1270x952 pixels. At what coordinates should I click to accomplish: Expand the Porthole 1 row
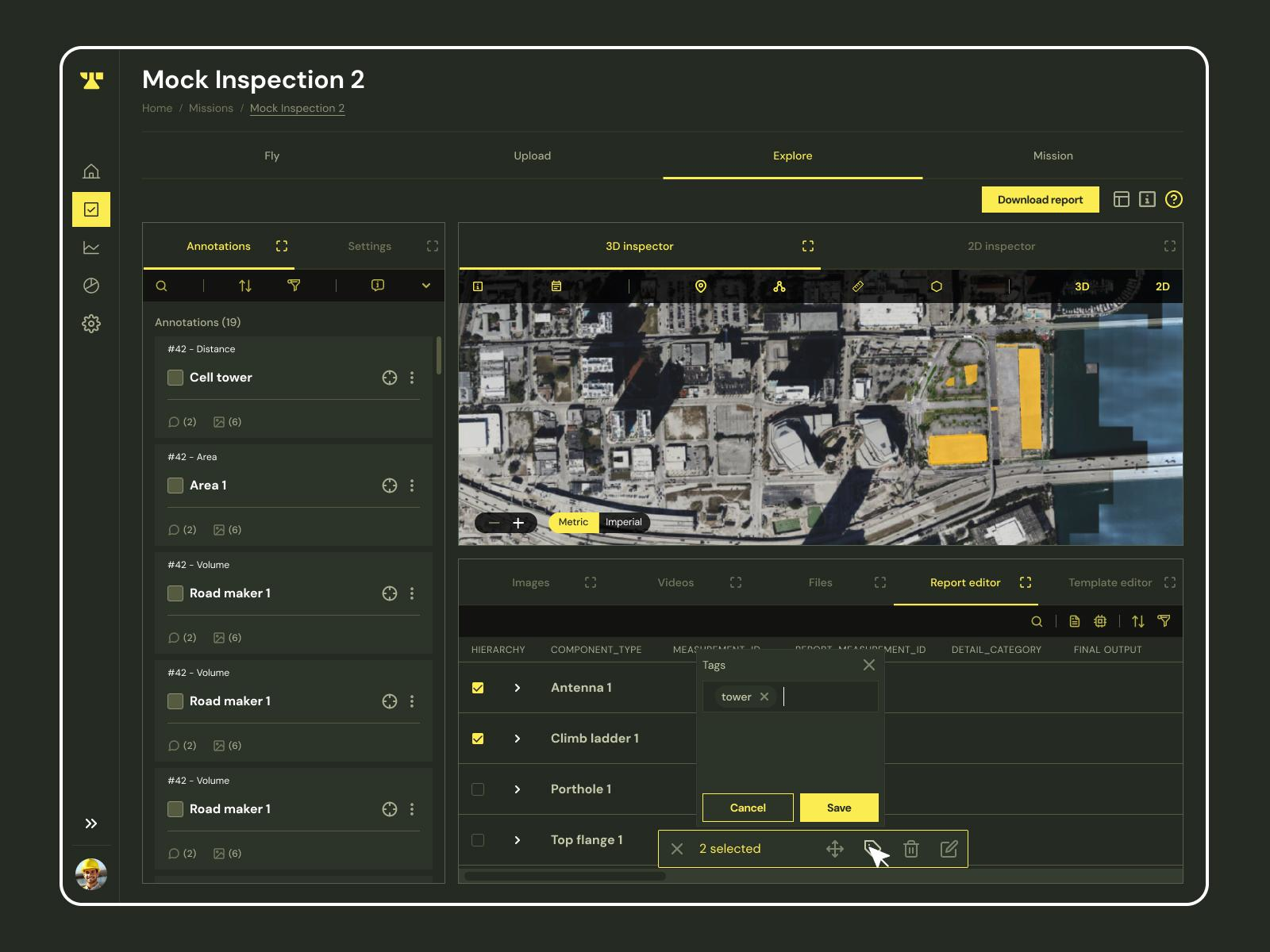click(518, 789)
